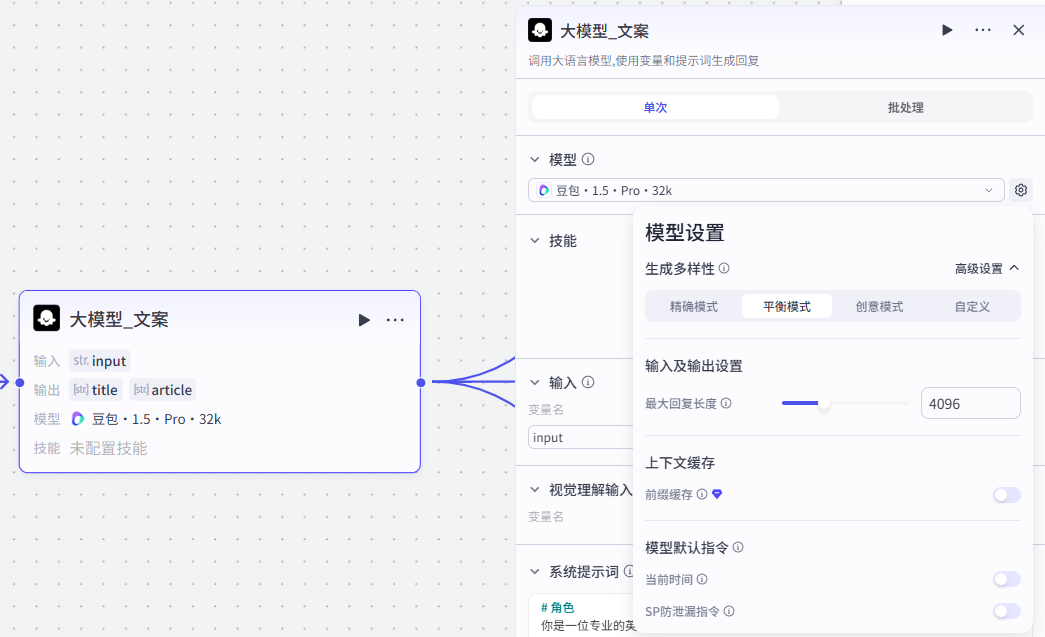The width and height of the screenshot is (1045, 637).
Task: Choose 创意模式 diversity mode
Action: click(x=879, y=307)
